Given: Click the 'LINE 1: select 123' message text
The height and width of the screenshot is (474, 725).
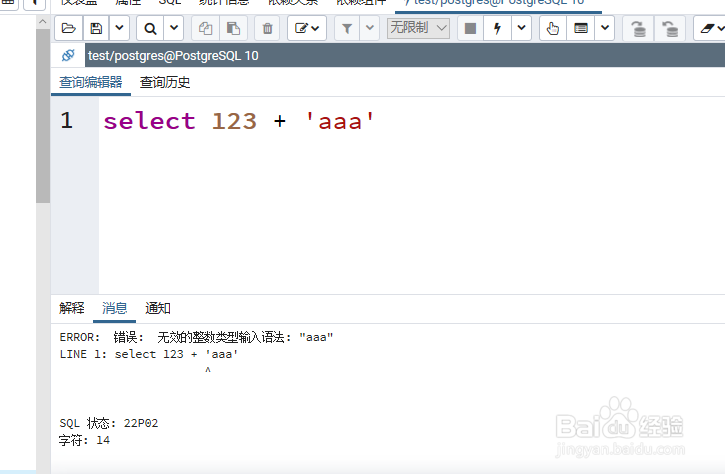Looking at the screenshot, I should click(x=148, y=354).
